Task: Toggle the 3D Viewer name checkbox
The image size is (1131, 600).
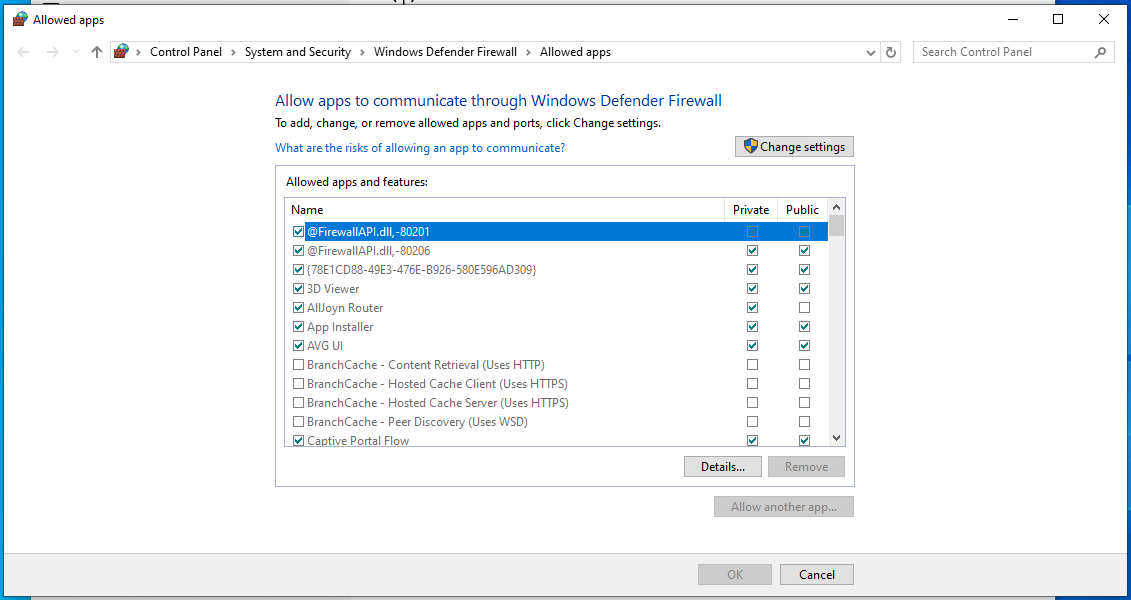Action: 299,288
